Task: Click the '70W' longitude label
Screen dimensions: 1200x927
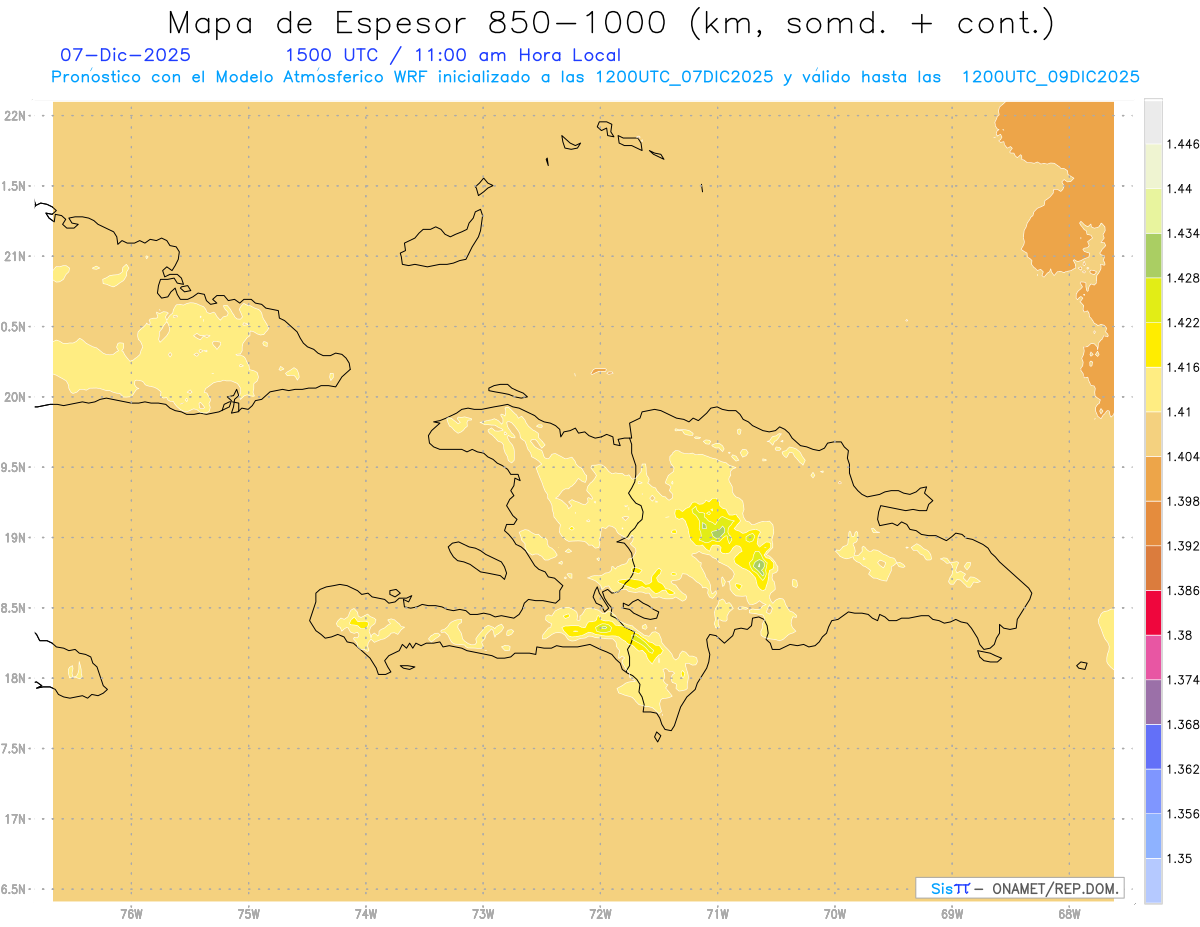Action: click(835, 913)
